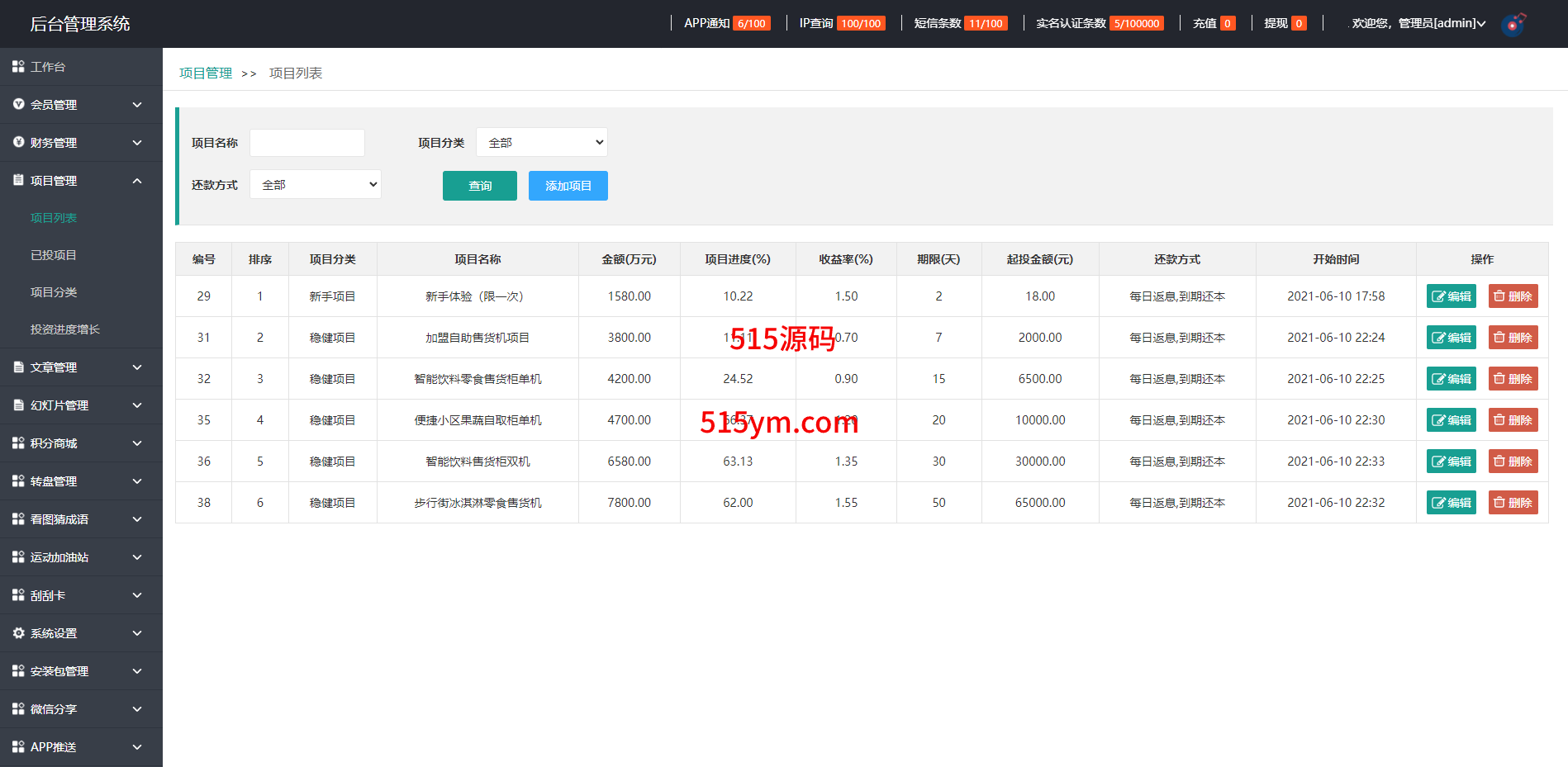This screenshot has height=767, width=1568.
Task: Open 已投项目 submenu item
Action: click(x=54, y=255)
